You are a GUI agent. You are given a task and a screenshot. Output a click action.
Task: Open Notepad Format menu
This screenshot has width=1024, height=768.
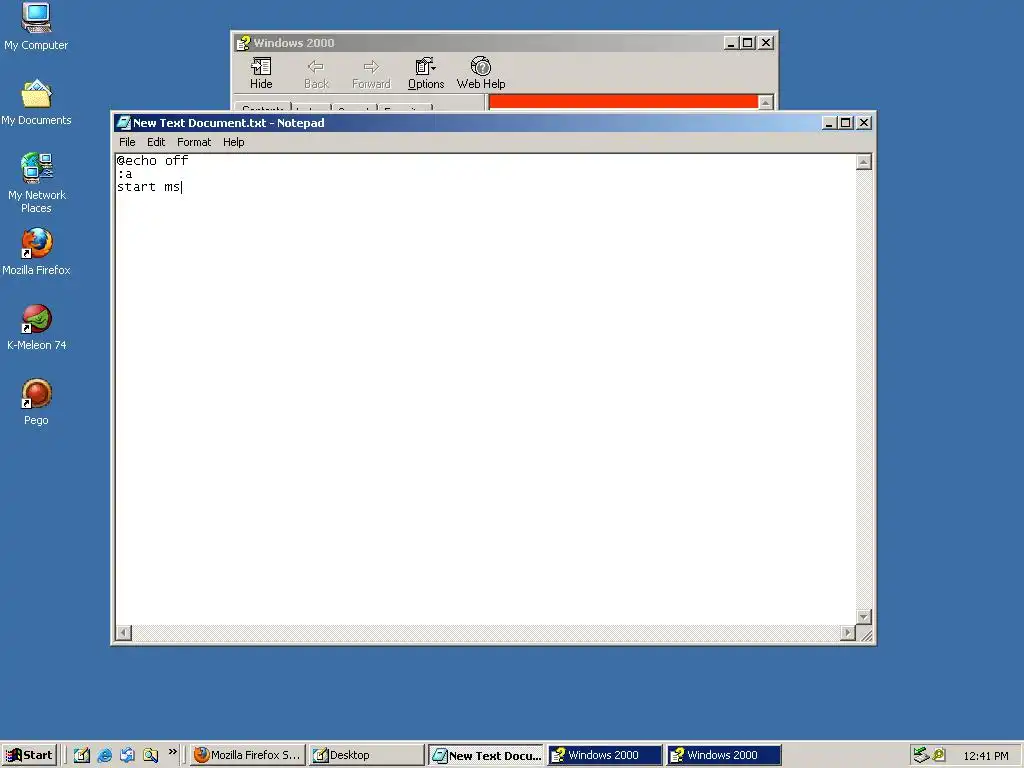coord(194,142)
